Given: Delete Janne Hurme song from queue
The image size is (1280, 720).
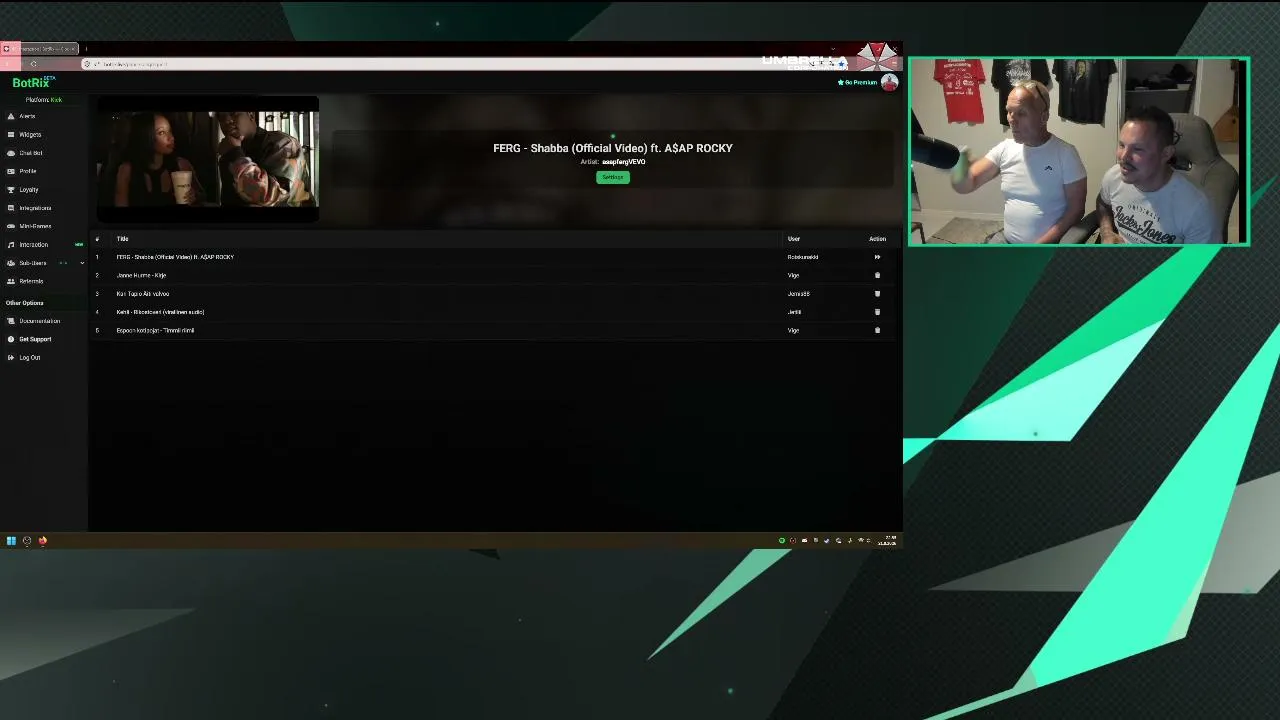Looking at the screenshot, I should 877,275.
